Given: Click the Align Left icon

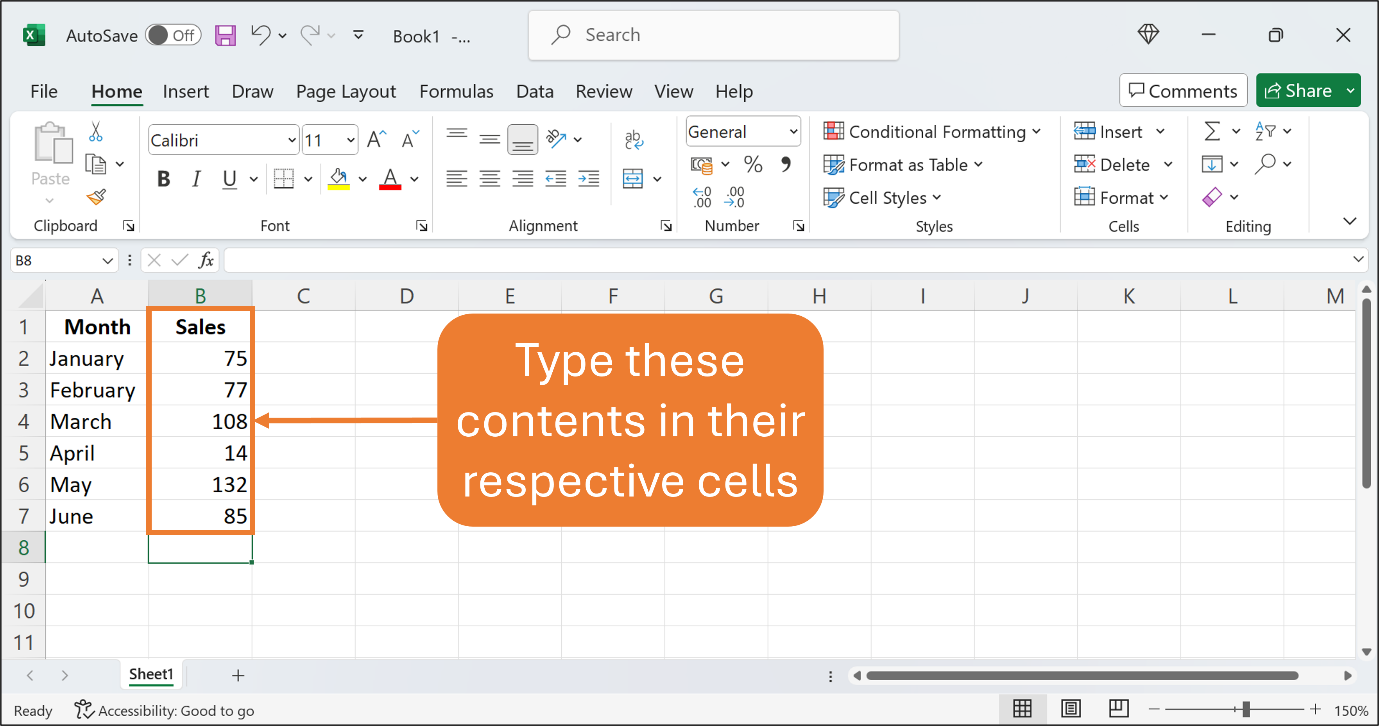Looking at the screenshot, I should click(457, 179).
